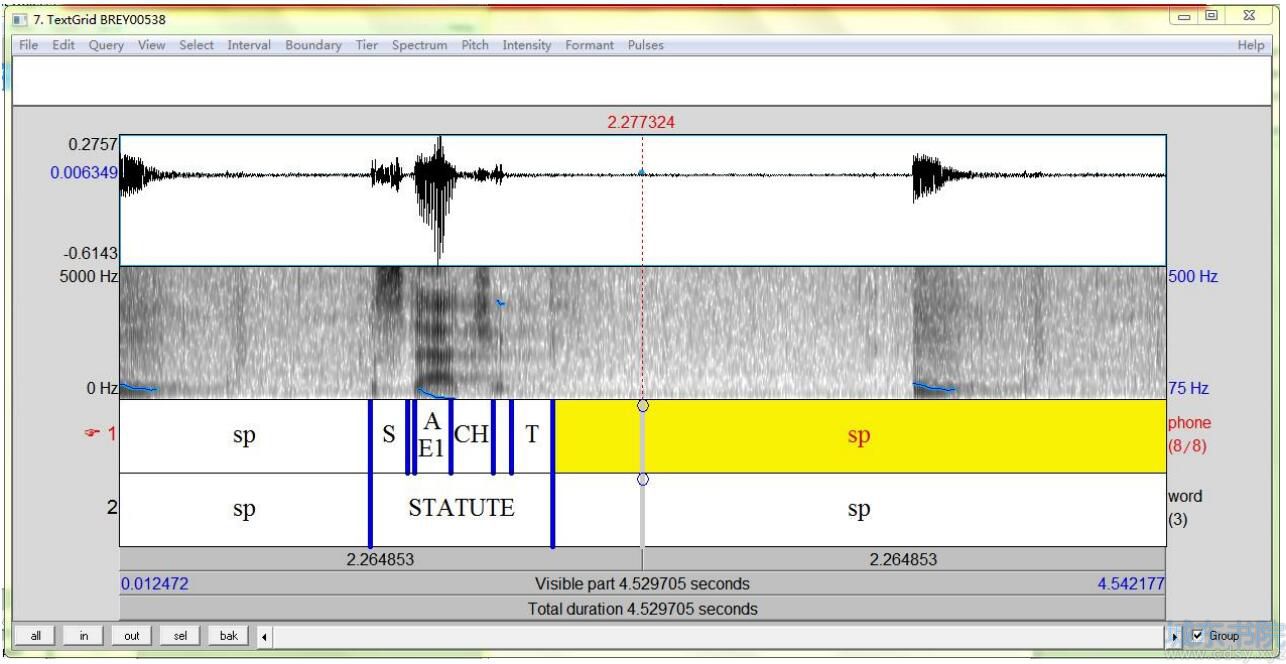Select the first 'sp' interval on word tier

(x=244, y=509)
